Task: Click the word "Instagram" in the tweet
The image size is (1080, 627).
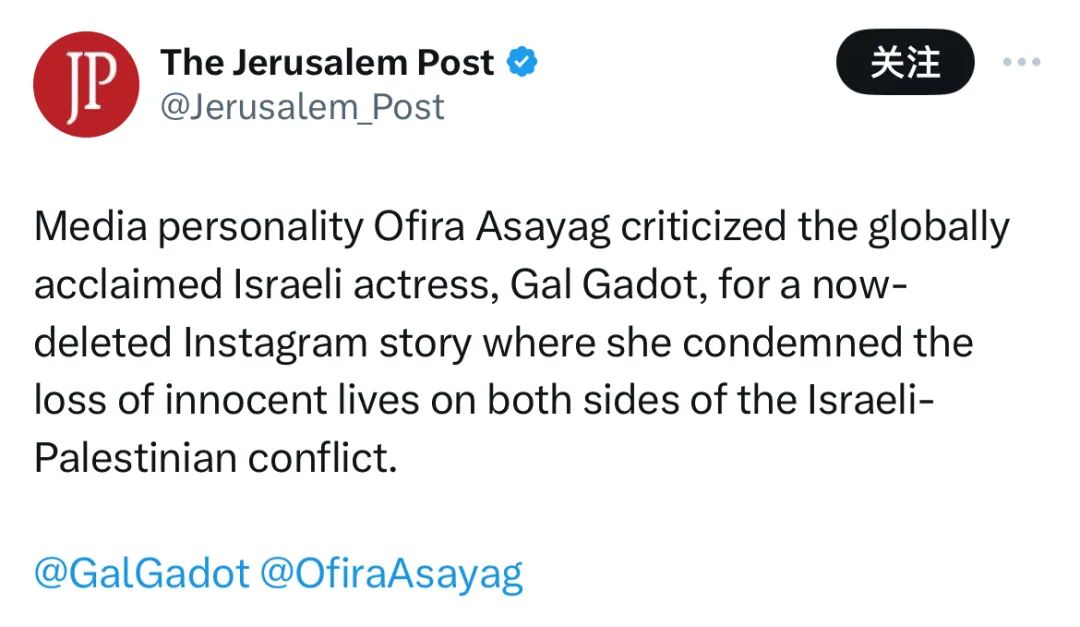Action: [283, 342]
